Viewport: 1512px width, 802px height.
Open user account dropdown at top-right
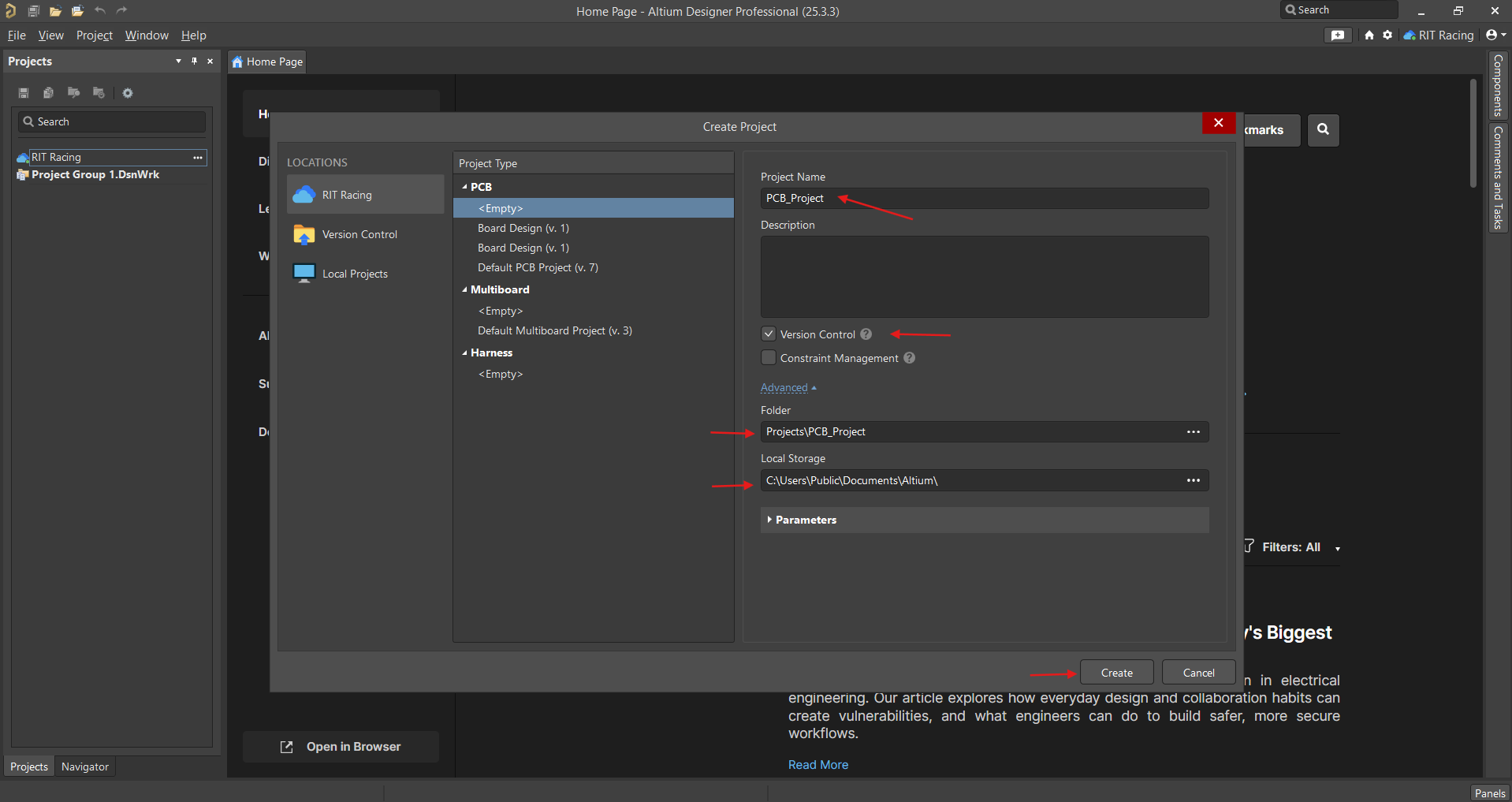1495,35
